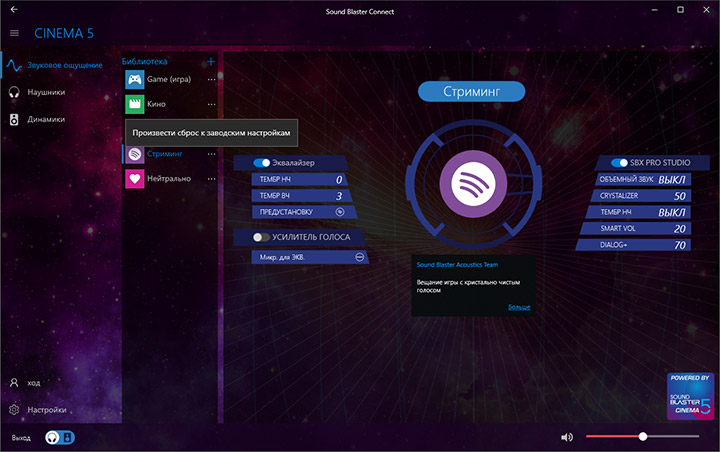Click the SBX ТЕМБР НЧ ВЫКЛ row
The image size is (720, 452).
point(638,212)
